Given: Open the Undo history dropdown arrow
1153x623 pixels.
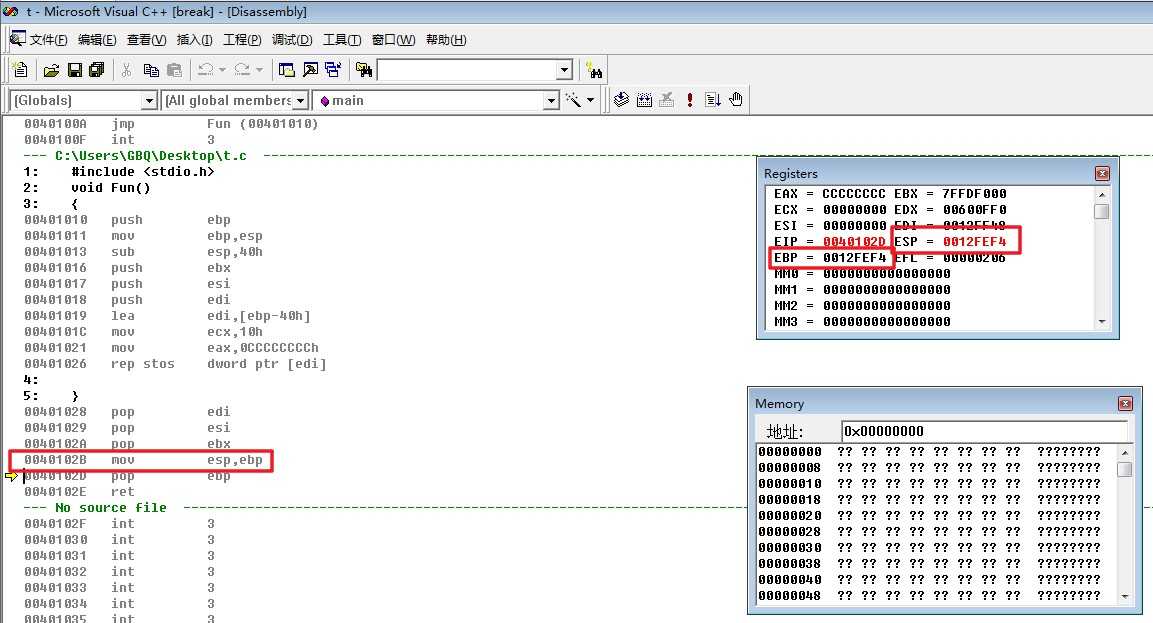Looking at the screenshot, I should coord(222,70).
